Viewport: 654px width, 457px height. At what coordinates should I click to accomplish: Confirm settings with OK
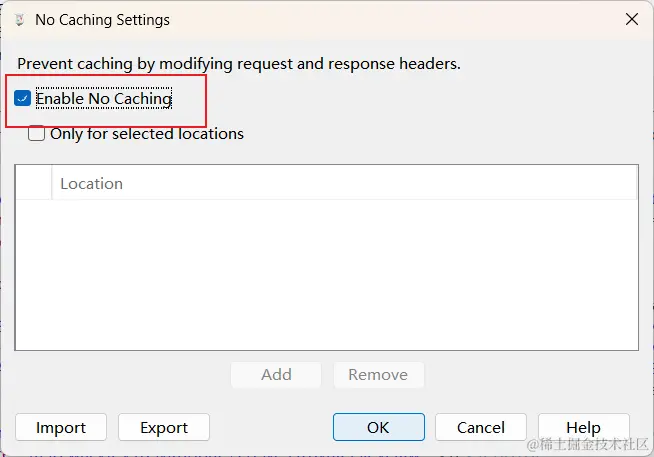378,428
